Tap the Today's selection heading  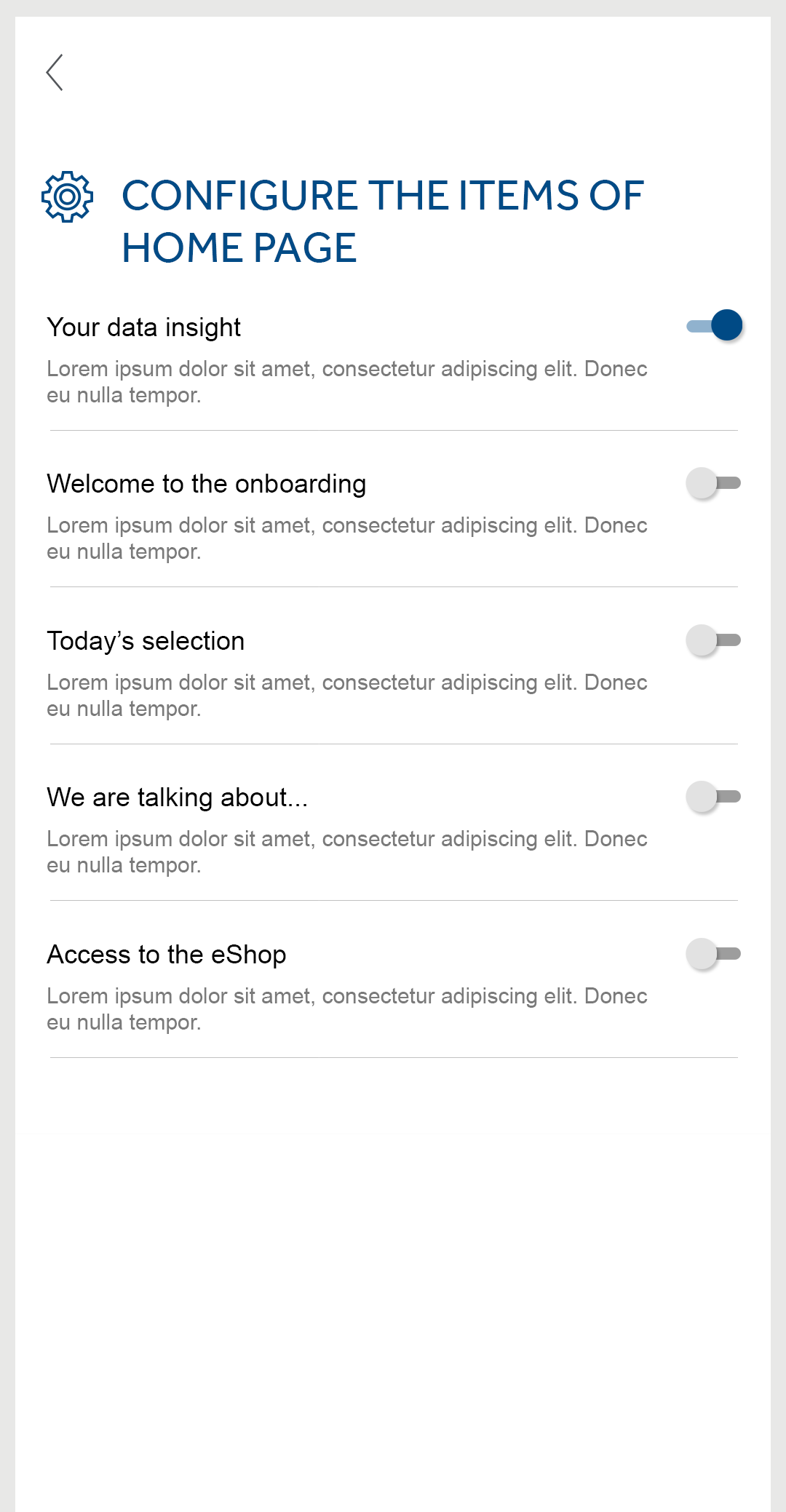coord(146,641)
